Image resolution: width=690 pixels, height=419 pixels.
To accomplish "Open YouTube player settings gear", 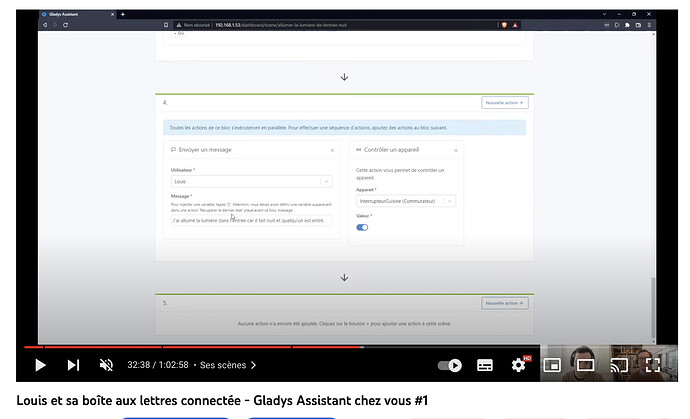I will 518,365.
